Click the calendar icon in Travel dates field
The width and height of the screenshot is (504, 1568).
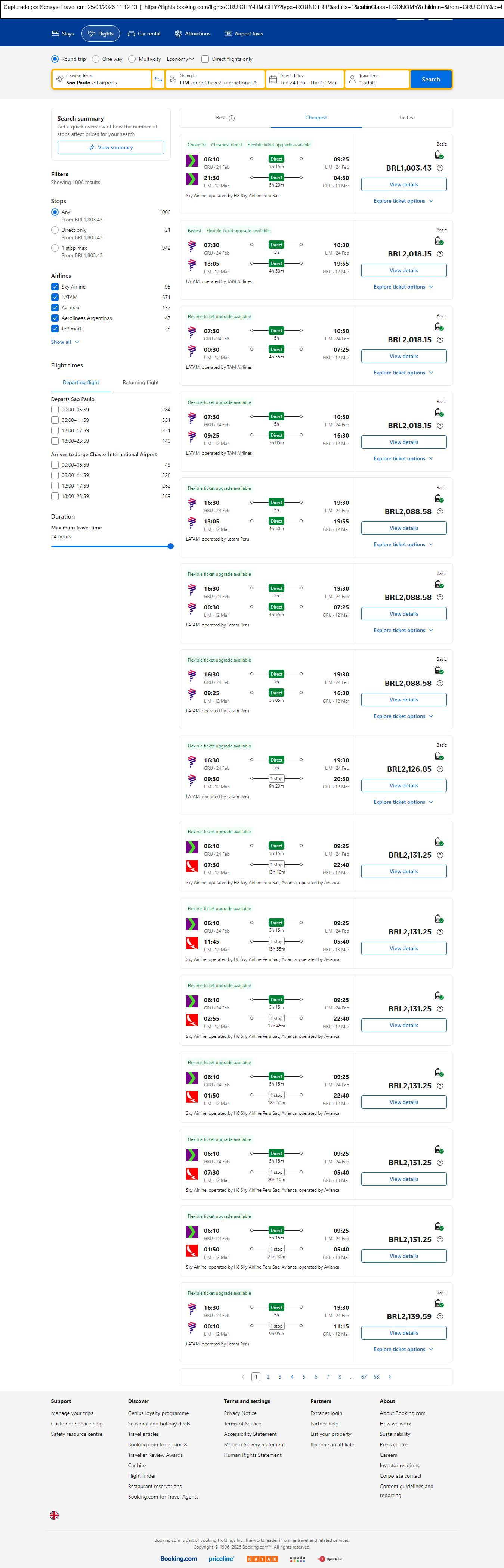coord(273,79)
